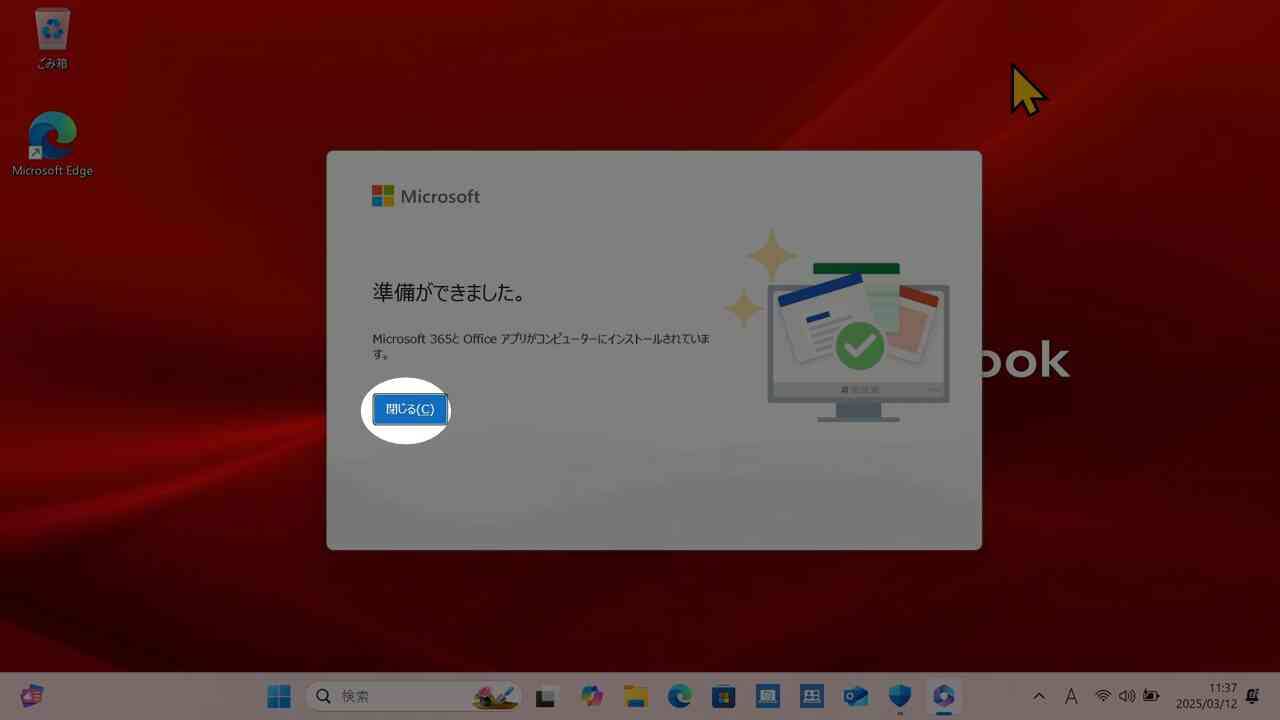Open the Windows Start menu
Image resolution: width=1280 pixels, height=720 pixels.
click(x=279, y=696)
